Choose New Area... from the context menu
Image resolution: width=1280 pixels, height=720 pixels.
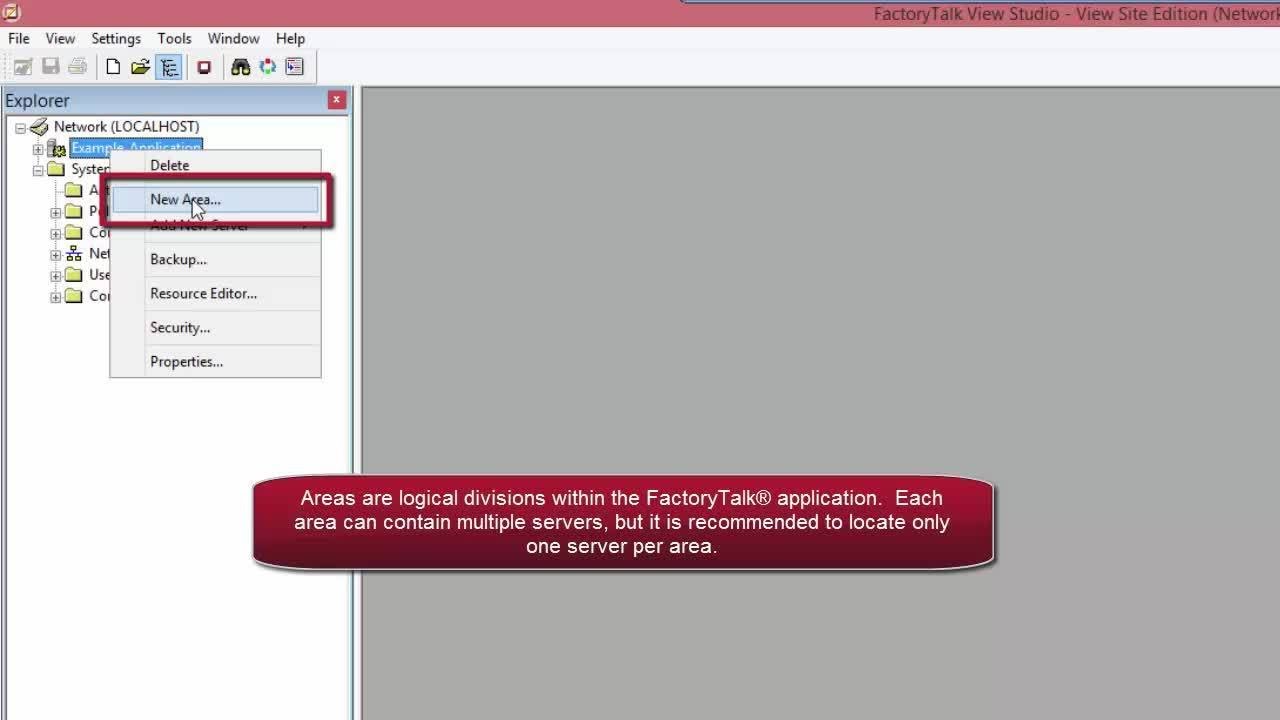[215, 199]
